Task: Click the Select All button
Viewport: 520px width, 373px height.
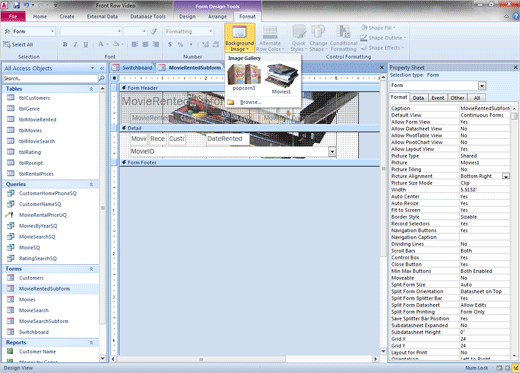Action: (18, 44)
